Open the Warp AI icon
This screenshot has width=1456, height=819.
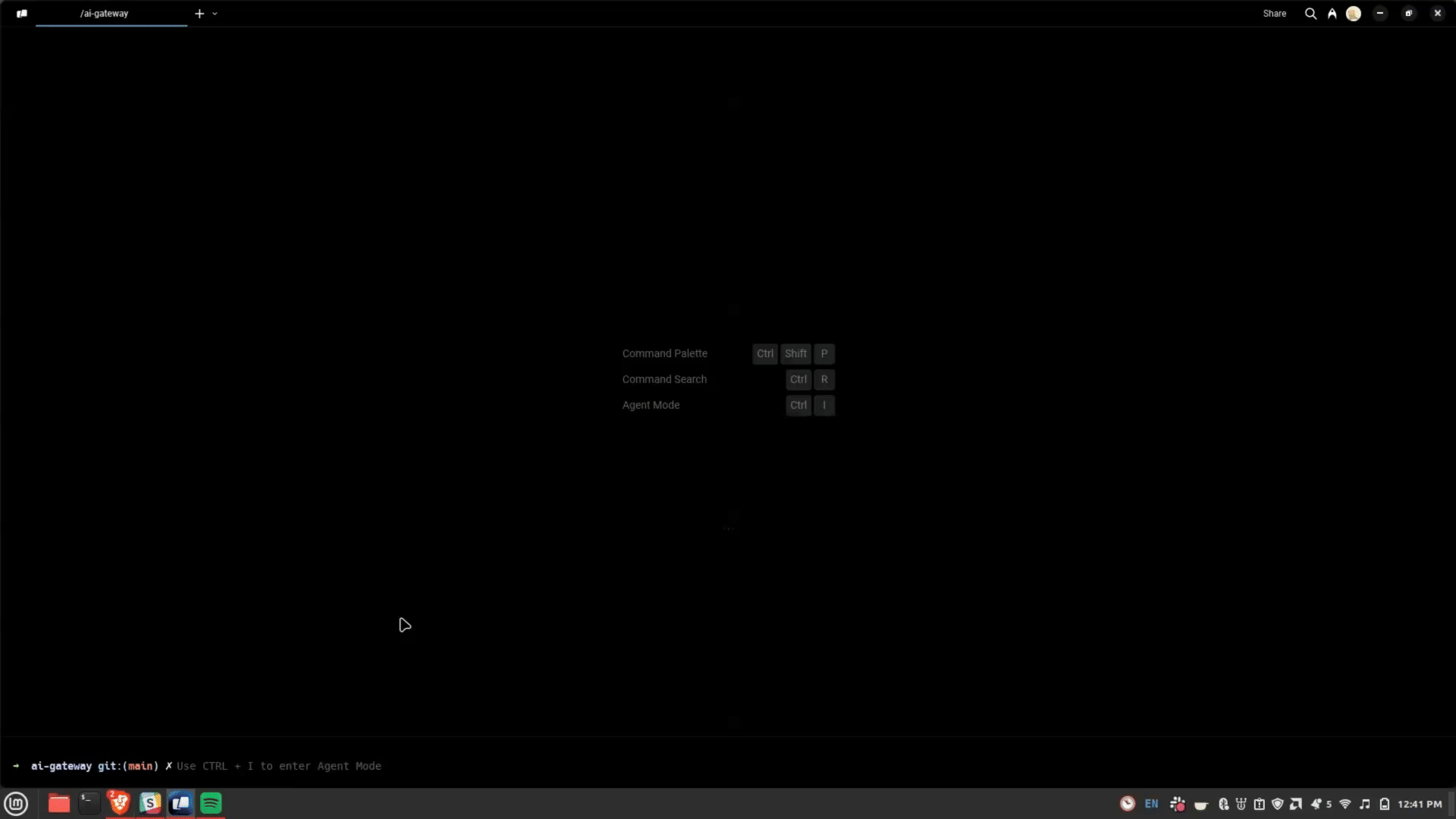(x=1332, y=14)
